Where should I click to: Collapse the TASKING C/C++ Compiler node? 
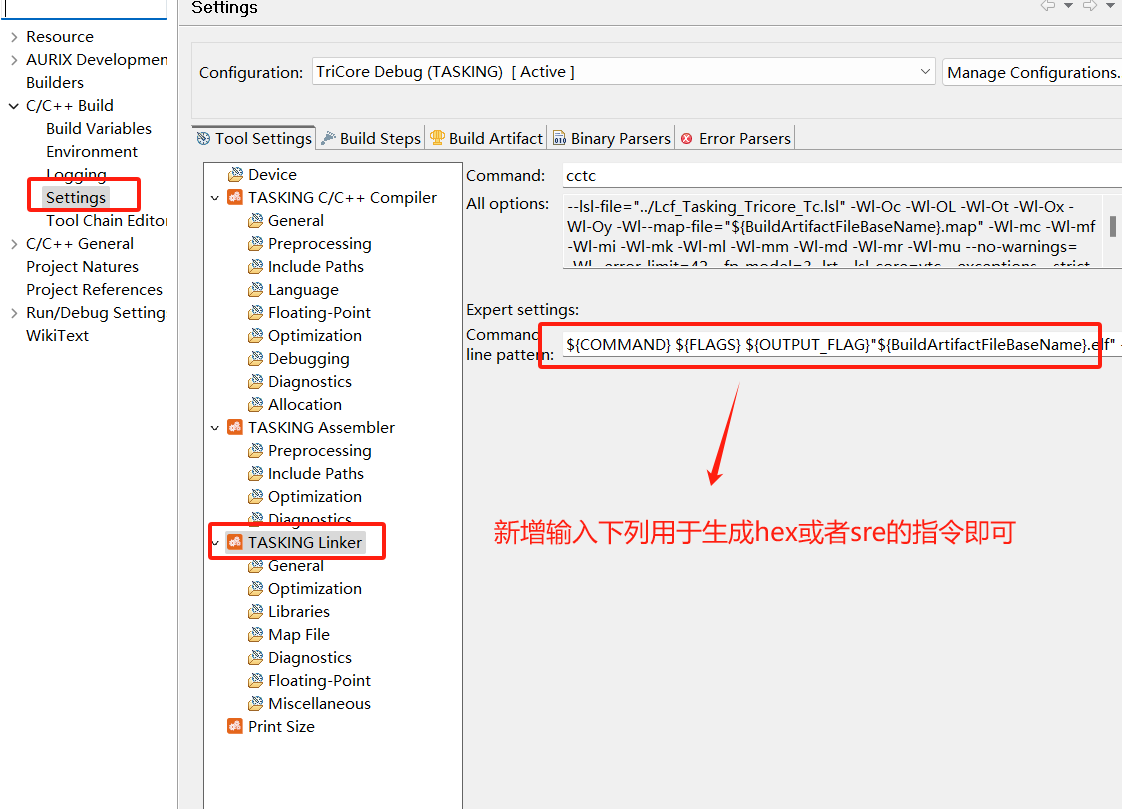point(213,197)
